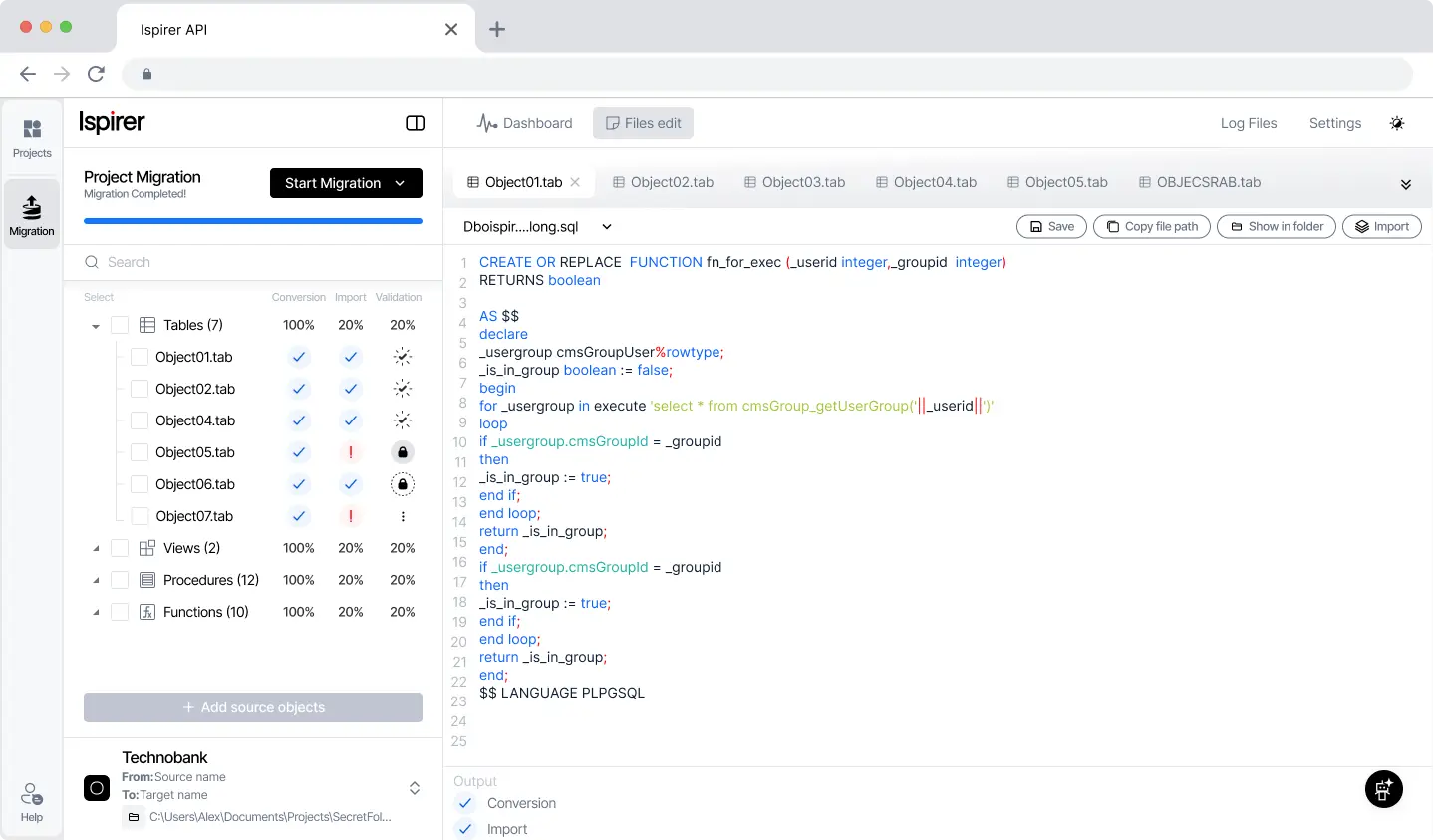Check the Tables (7) group checkbox
Image resolution: width=1433 pixels, height=840 pixels.
click(120, 325)
